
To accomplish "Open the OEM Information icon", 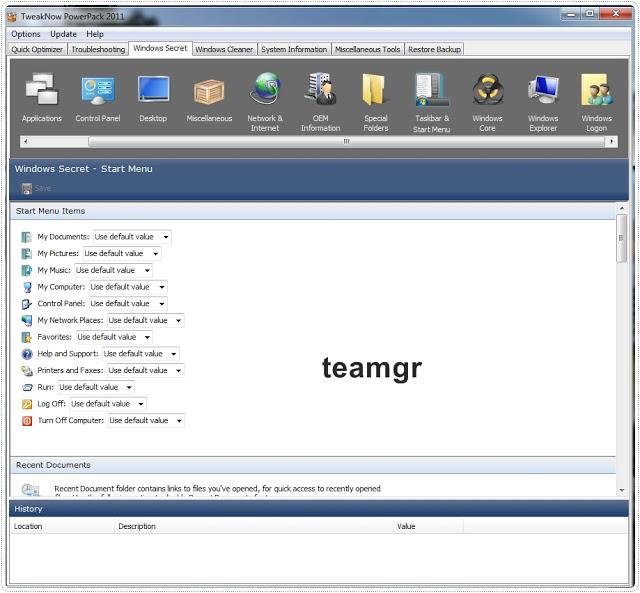I will (320, 89).
